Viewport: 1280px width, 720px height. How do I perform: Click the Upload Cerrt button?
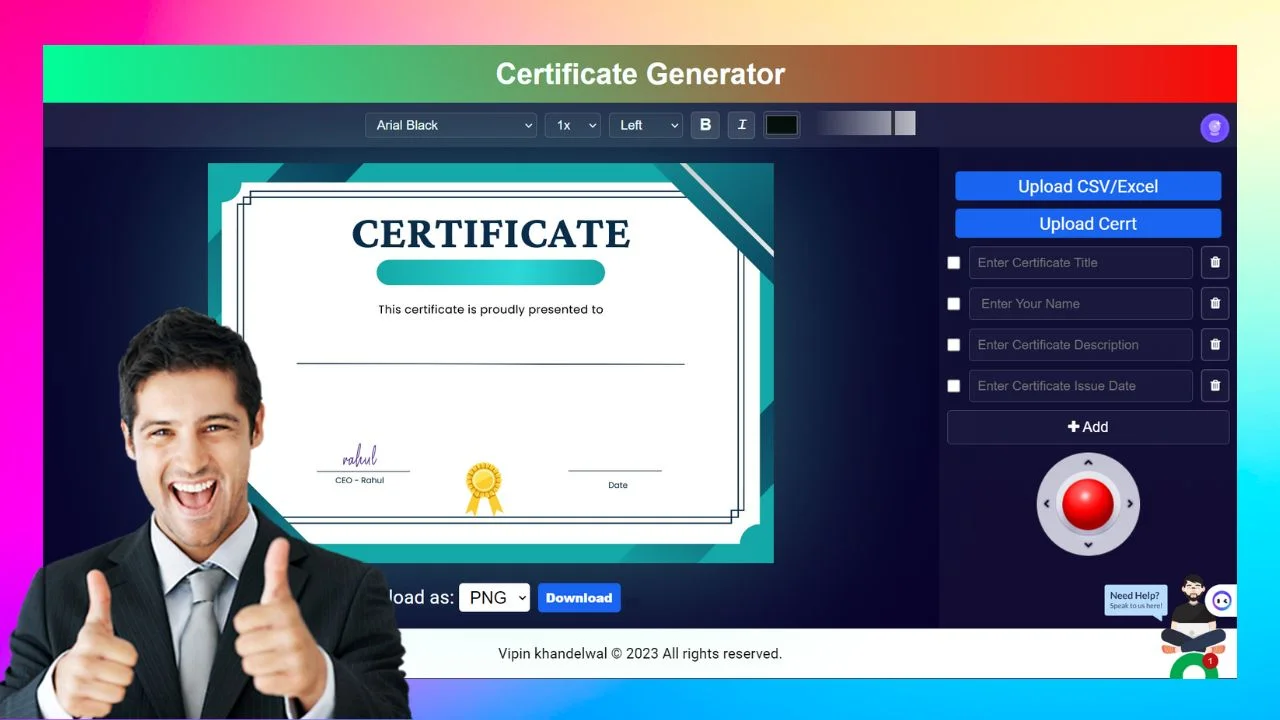[x=1088, y=224]
